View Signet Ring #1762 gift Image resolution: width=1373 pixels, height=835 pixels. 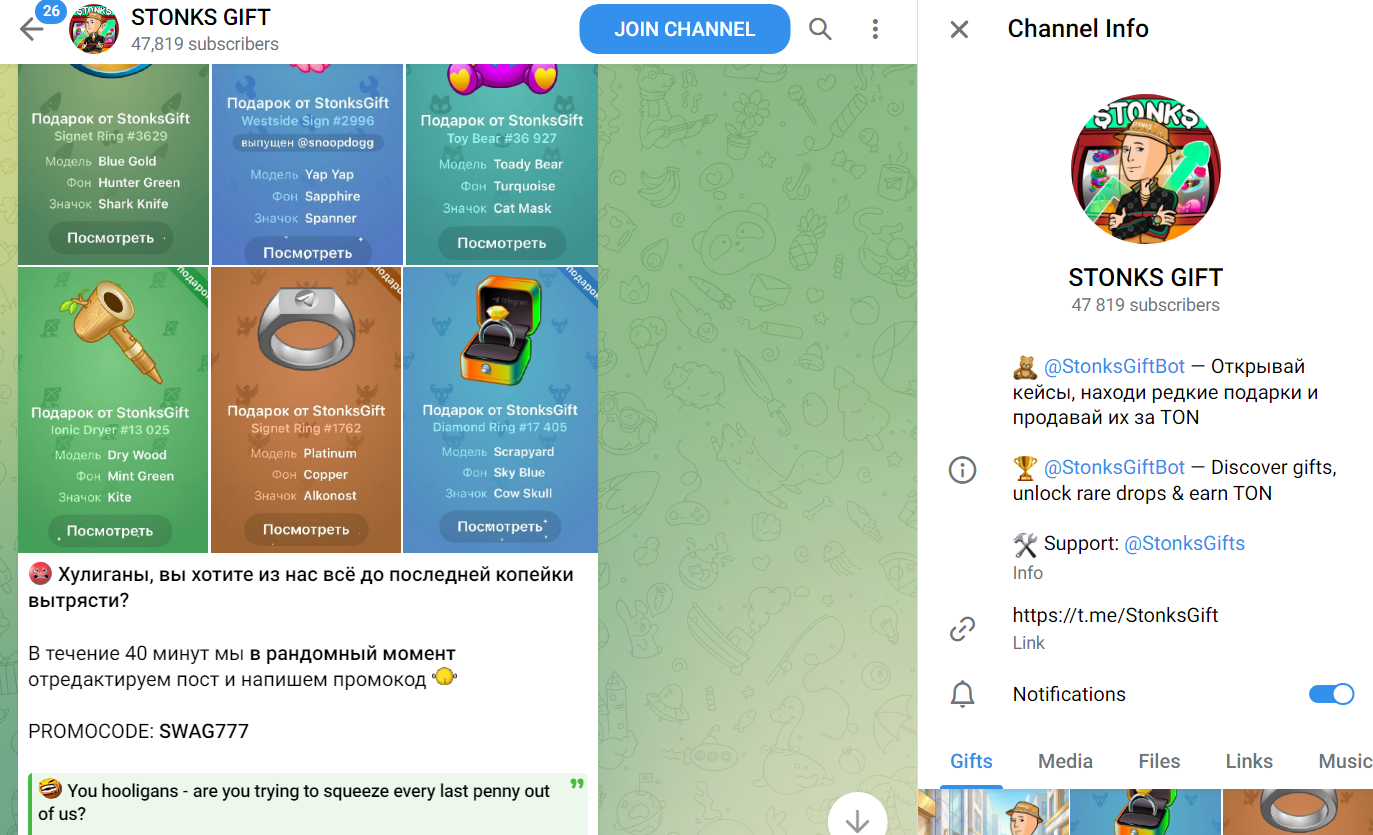[x=306, y=530]
